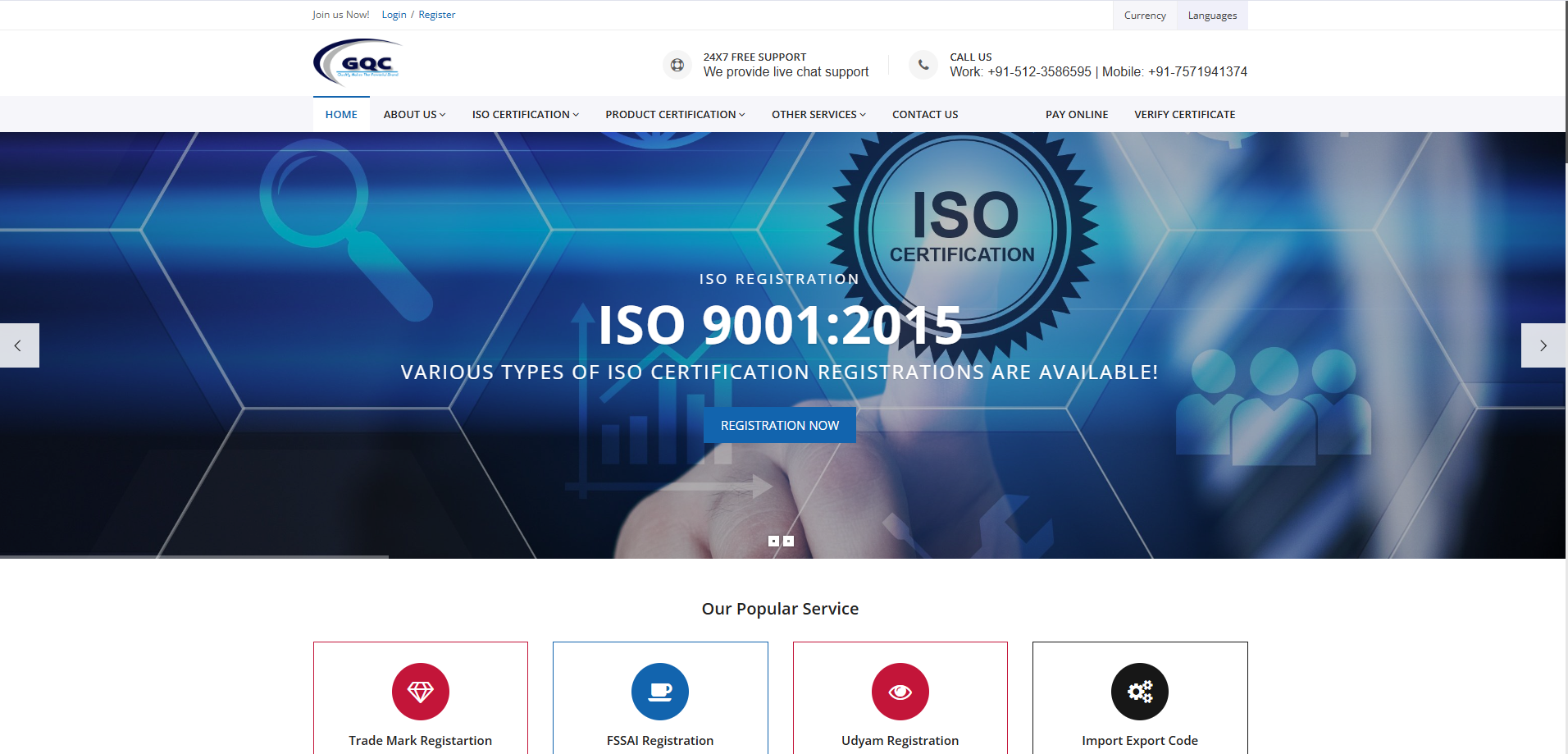This screenshot has width=1568, height=754.
Task: Click the 24X7 free support globe icon
Action: (677, 64)
